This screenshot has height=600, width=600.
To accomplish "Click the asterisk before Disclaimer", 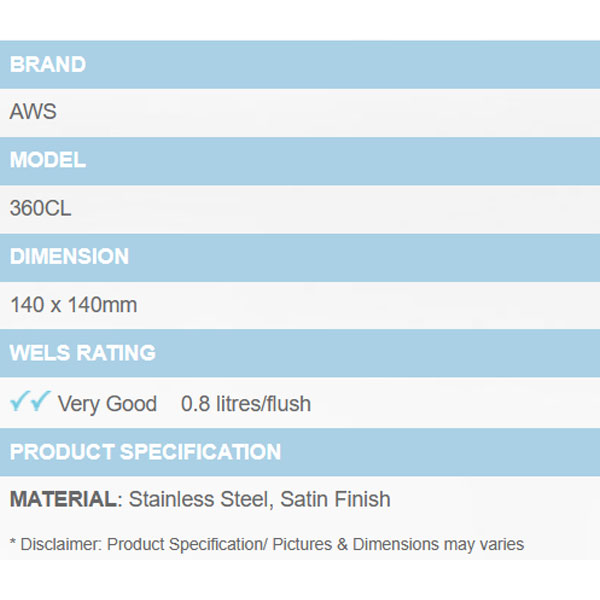I will pyautogui.click(x=13, y=545).
